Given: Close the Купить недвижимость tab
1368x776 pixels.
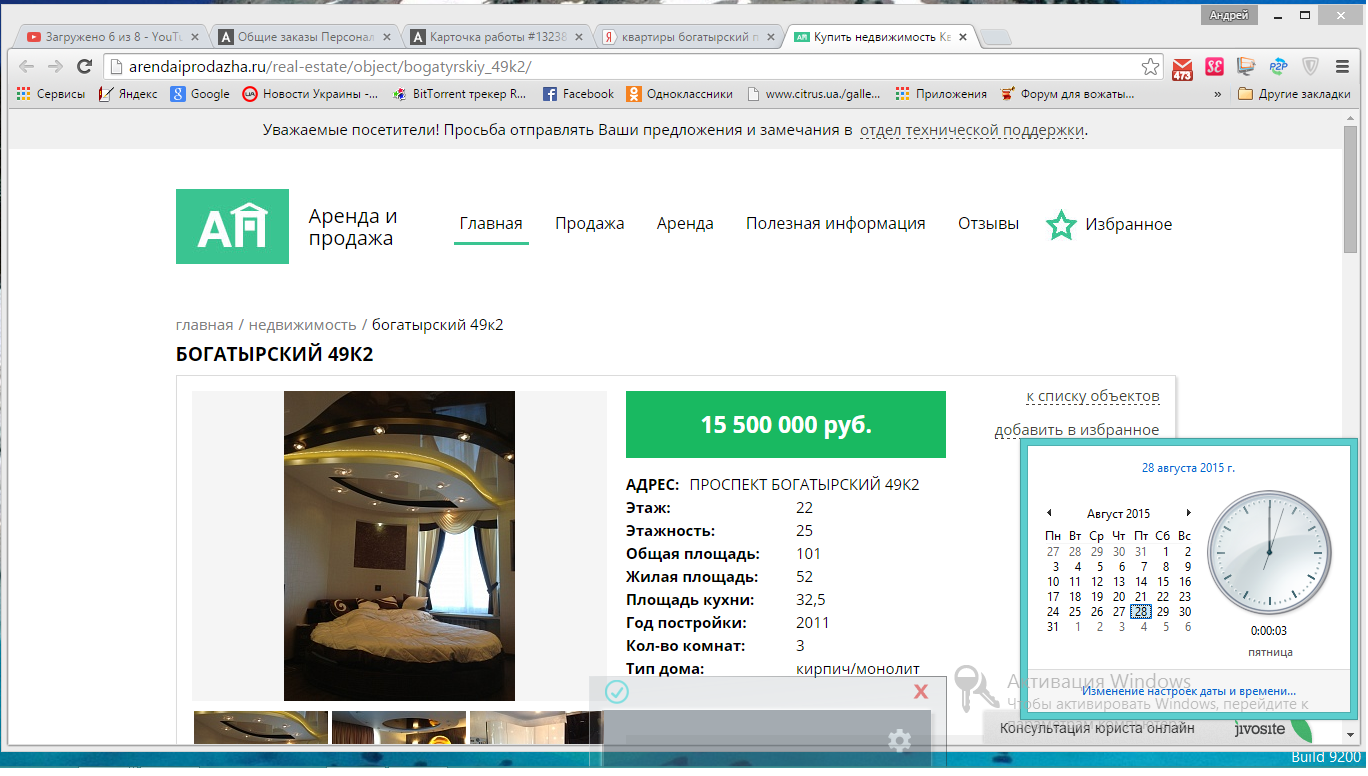Looking at the screenshot, I should (964, 37).
